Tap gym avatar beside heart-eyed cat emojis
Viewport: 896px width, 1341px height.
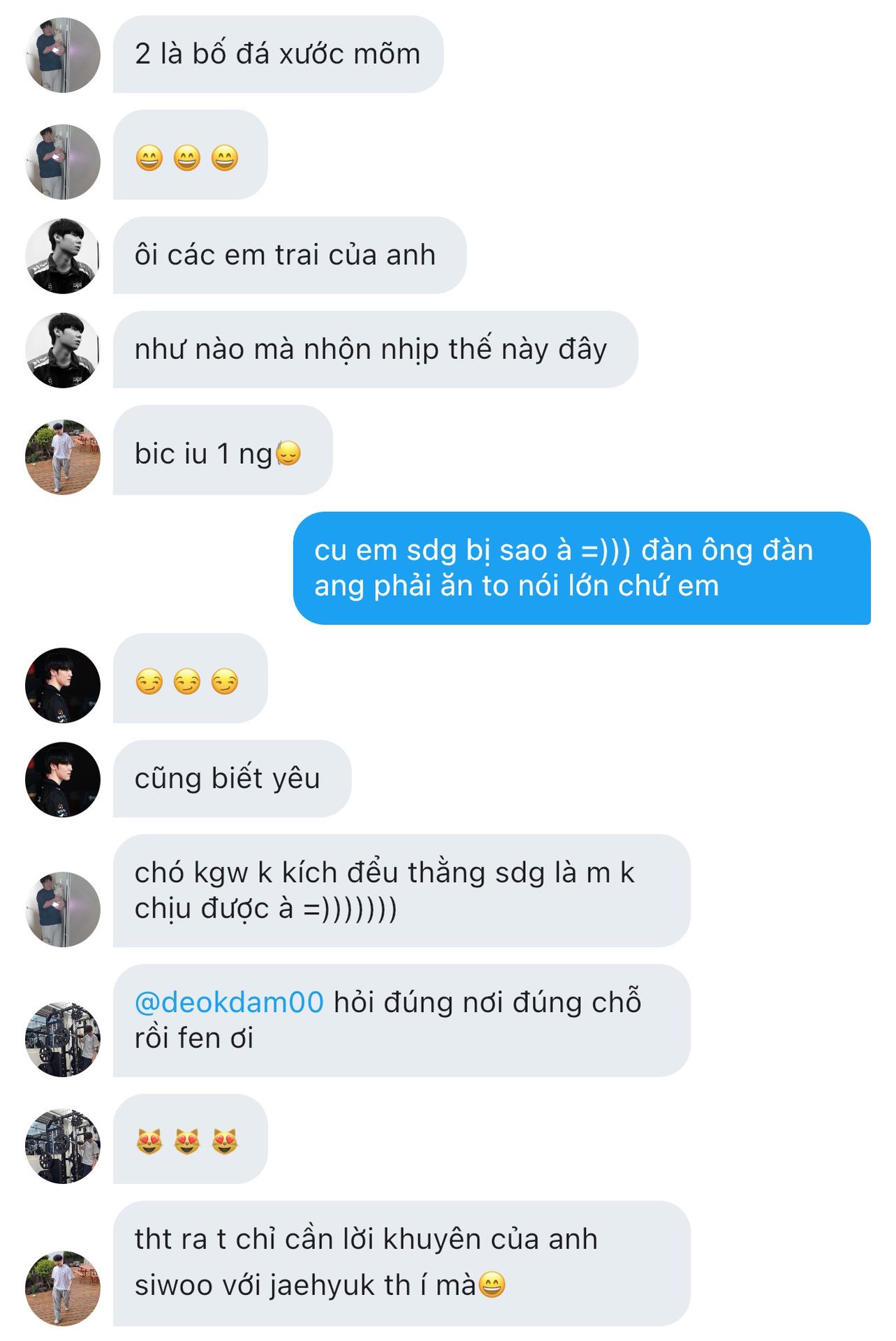(63, 1146)
